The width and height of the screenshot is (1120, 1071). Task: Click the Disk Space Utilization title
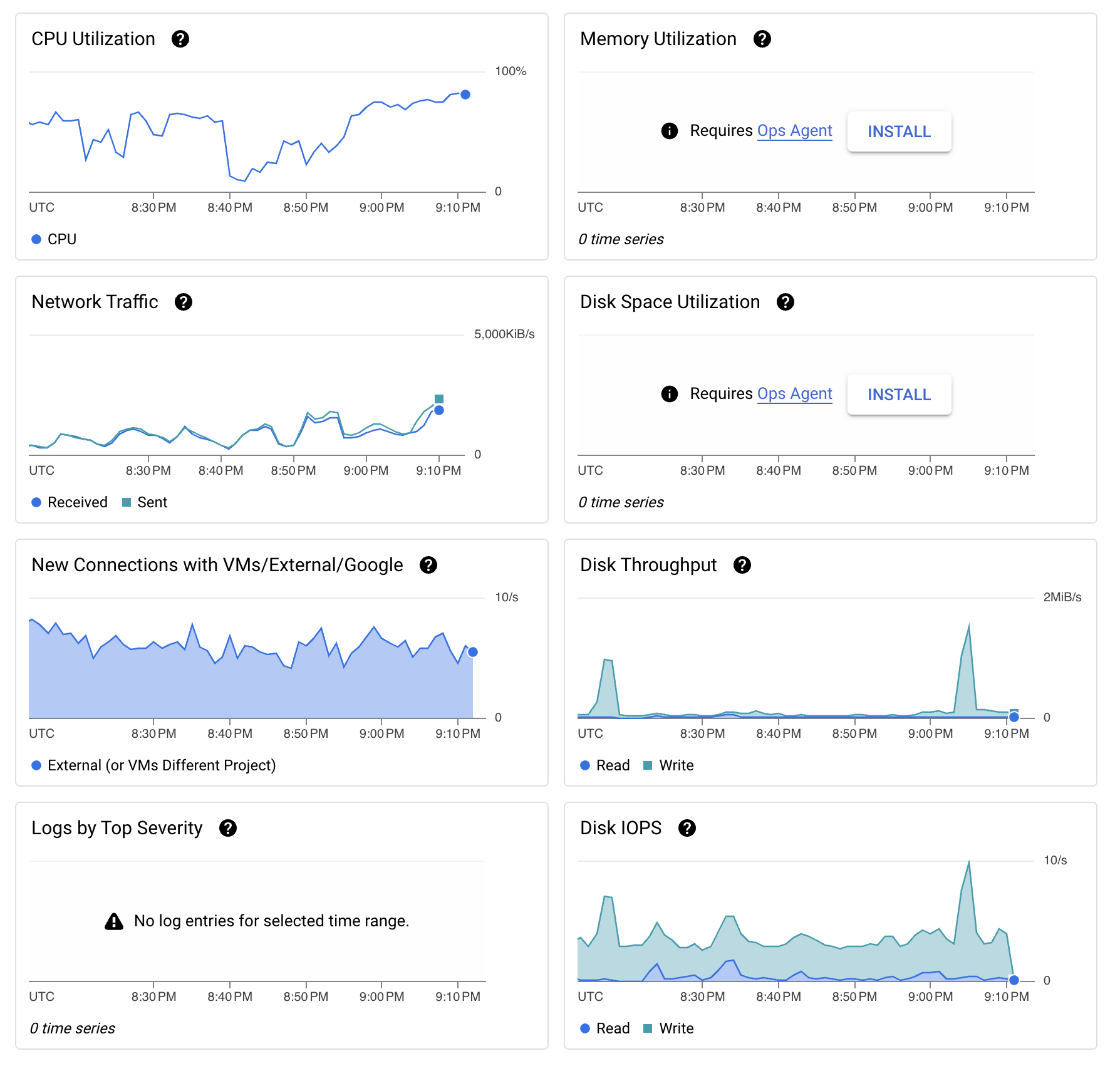[670, 302]
